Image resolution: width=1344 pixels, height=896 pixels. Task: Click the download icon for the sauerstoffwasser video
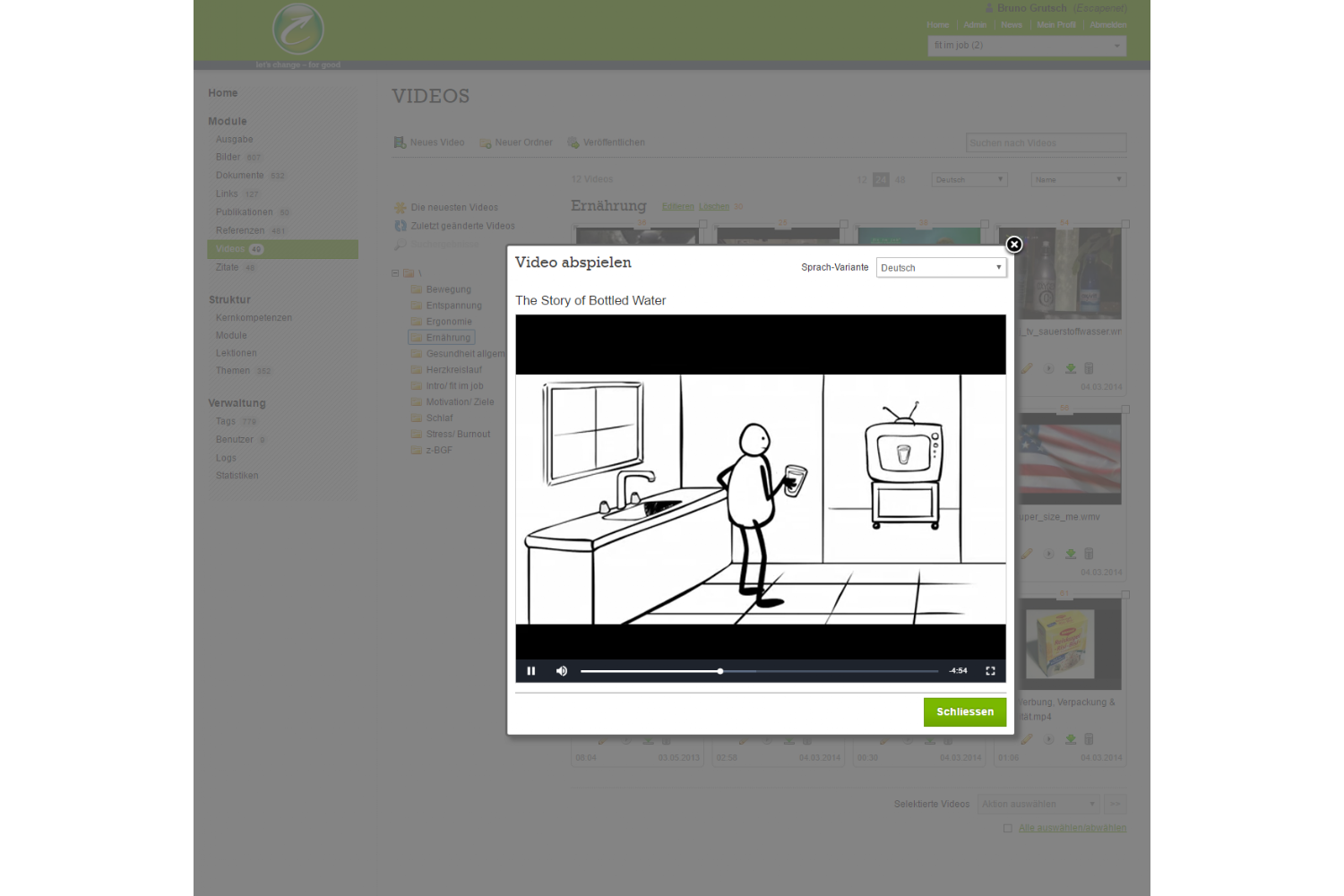point(1071,368)
